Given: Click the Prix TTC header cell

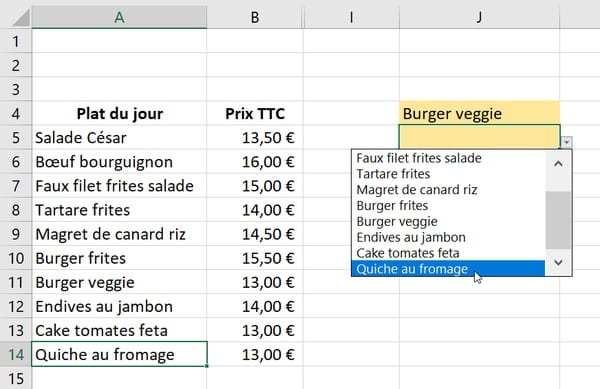Looking at the screenshot, I should click(255, 114).
